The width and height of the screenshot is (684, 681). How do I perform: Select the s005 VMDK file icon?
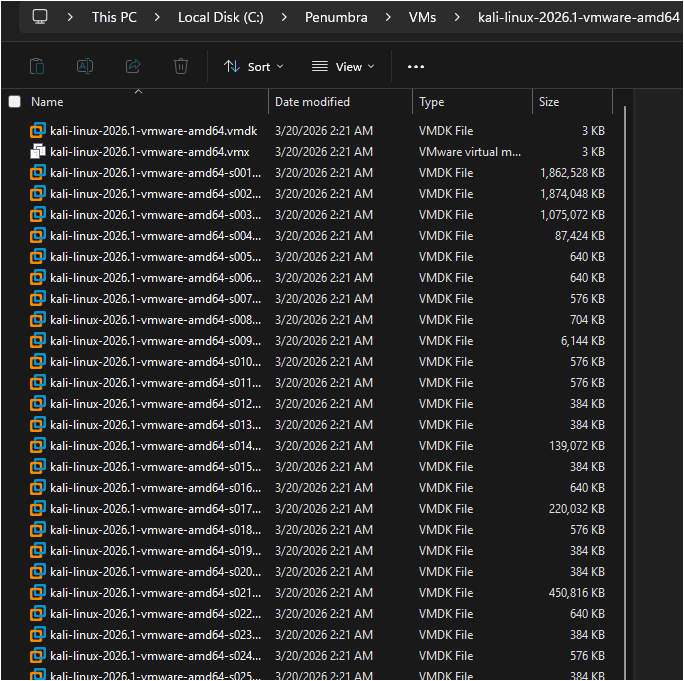(38, 257)
